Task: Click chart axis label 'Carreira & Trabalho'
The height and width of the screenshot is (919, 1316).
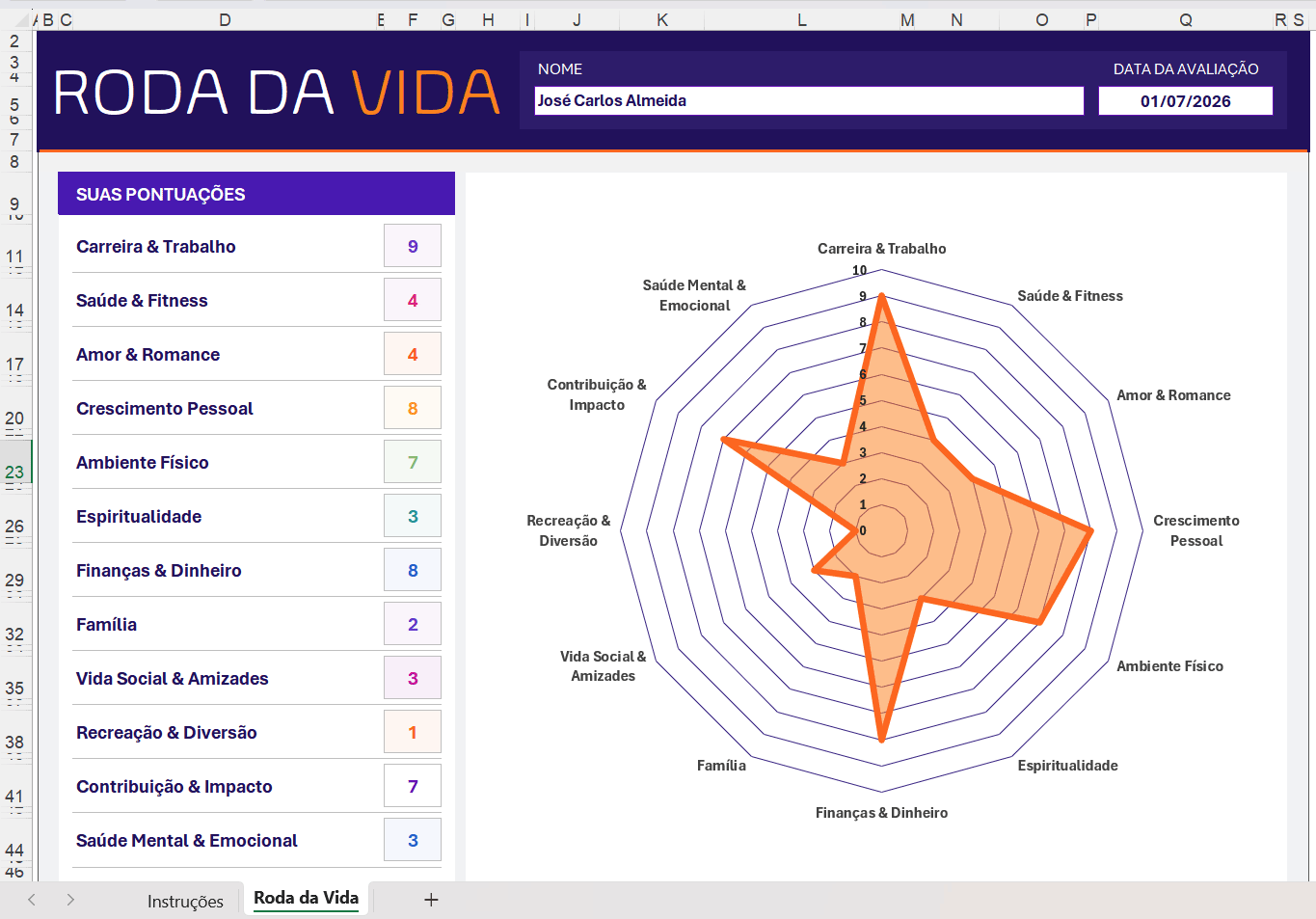Action: [881, 248]
